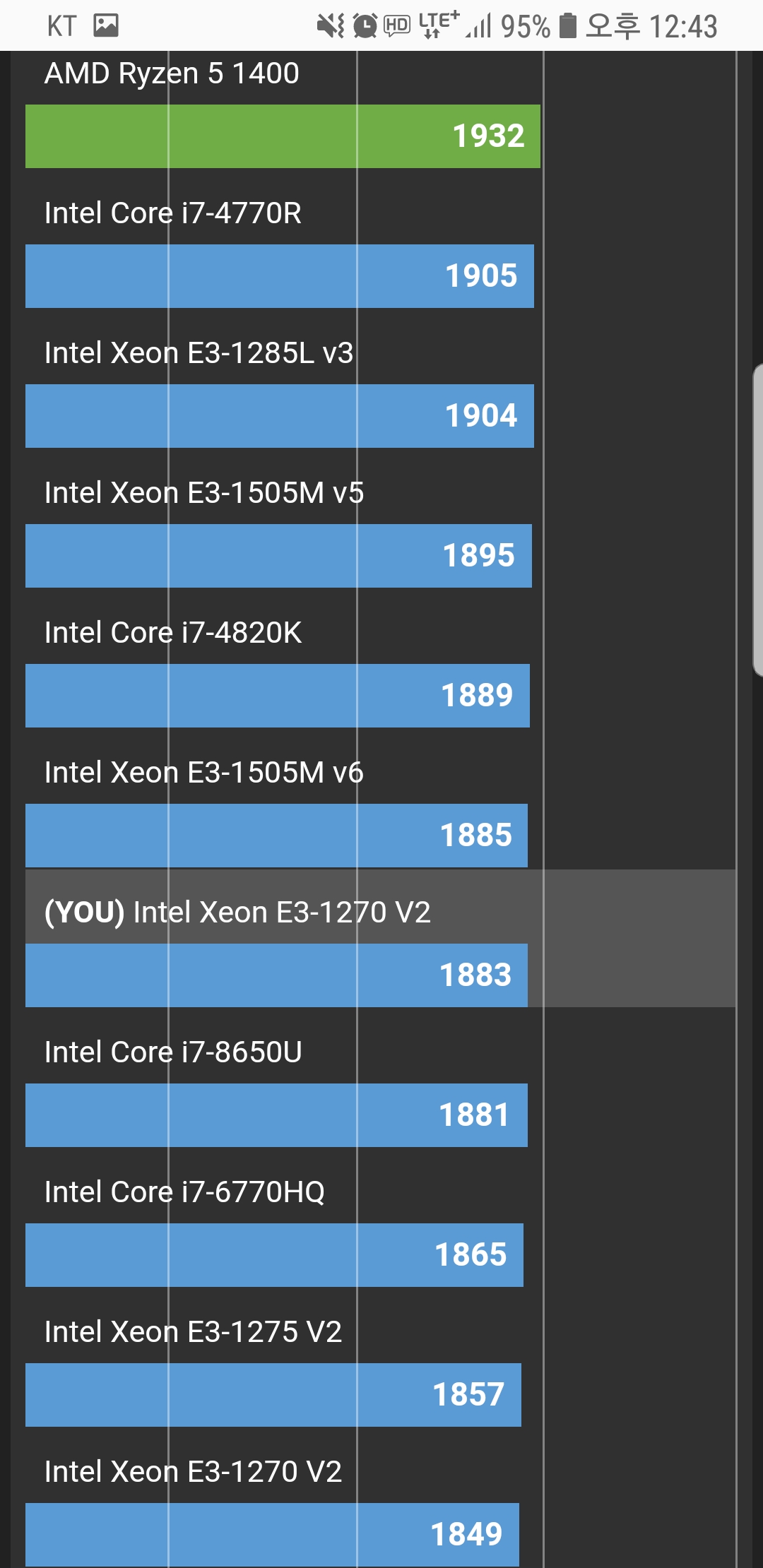
Task: Tap the 12:43 clock in status bar
Action: (683, 27)
